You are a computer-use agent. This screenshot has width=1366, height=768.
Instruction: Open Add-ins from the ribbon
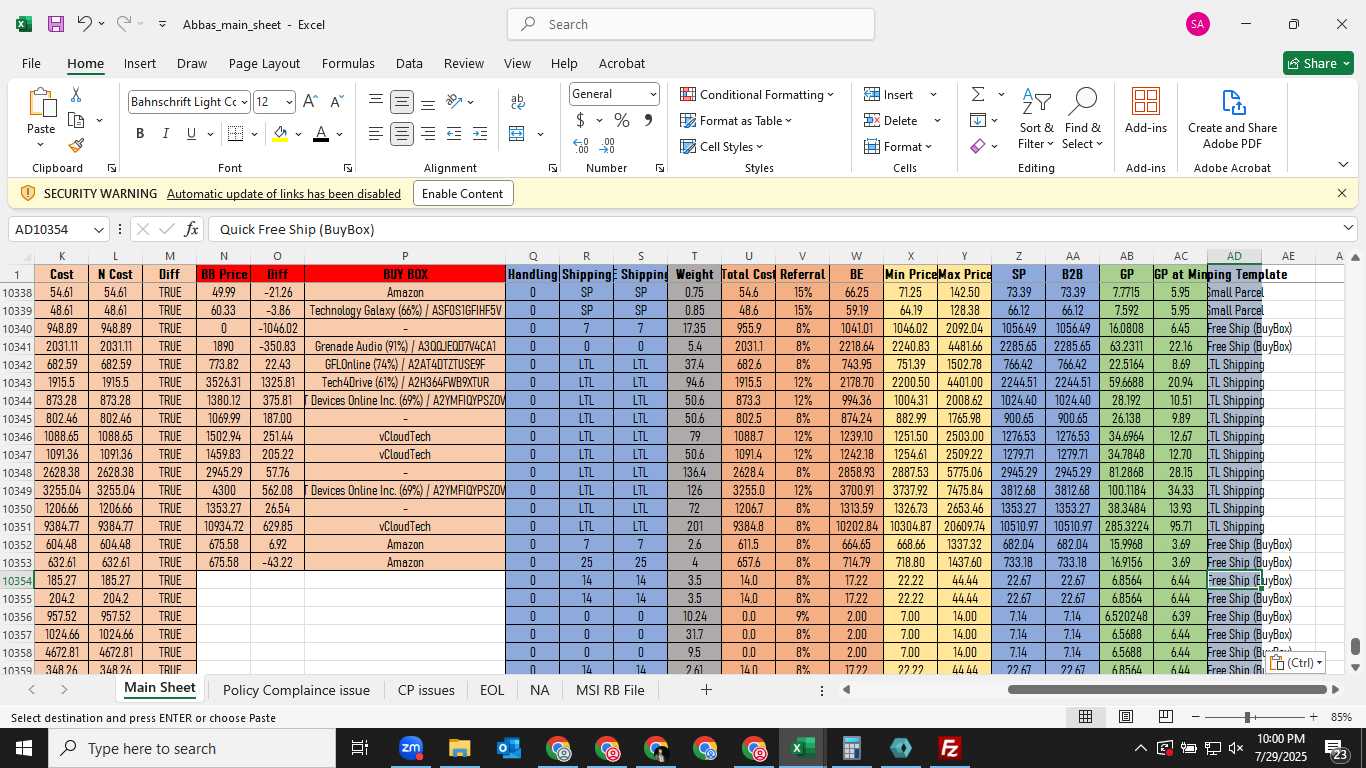point(1145,110)
